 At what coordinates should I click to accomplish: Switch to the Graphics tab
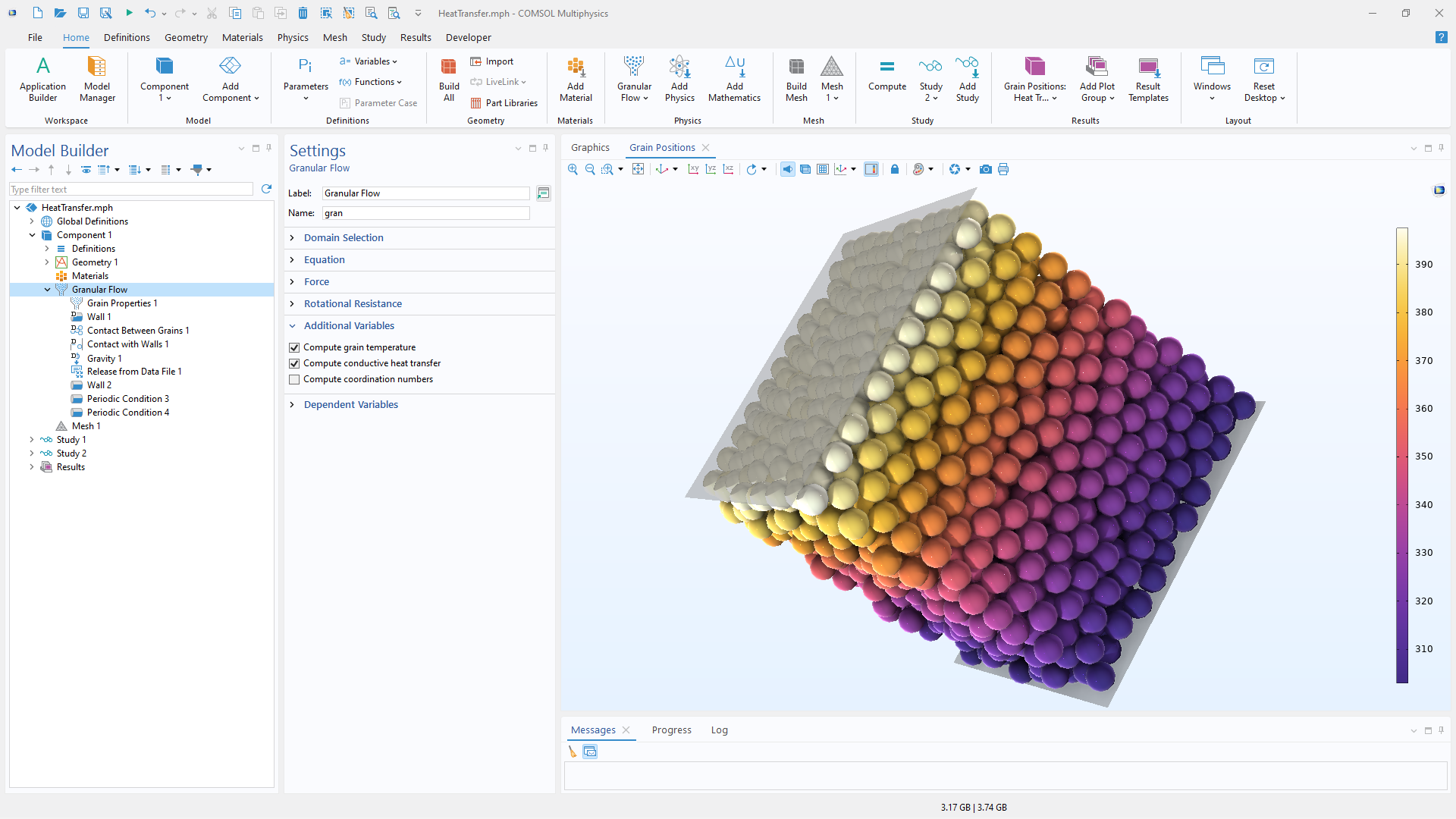(x=590, y=148)
